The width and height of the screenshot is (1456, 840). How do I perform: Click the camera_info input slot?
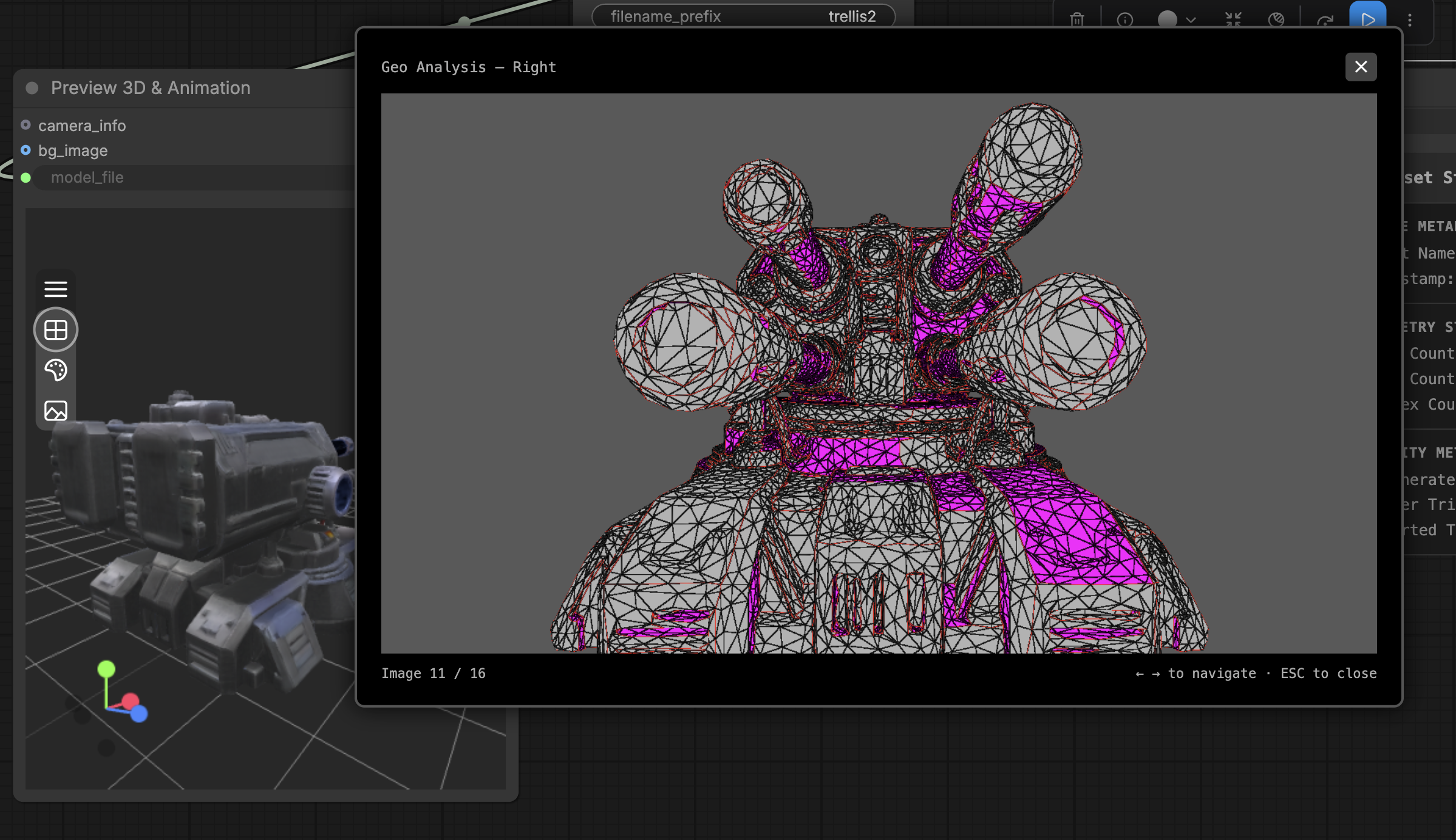pos(26,125)
